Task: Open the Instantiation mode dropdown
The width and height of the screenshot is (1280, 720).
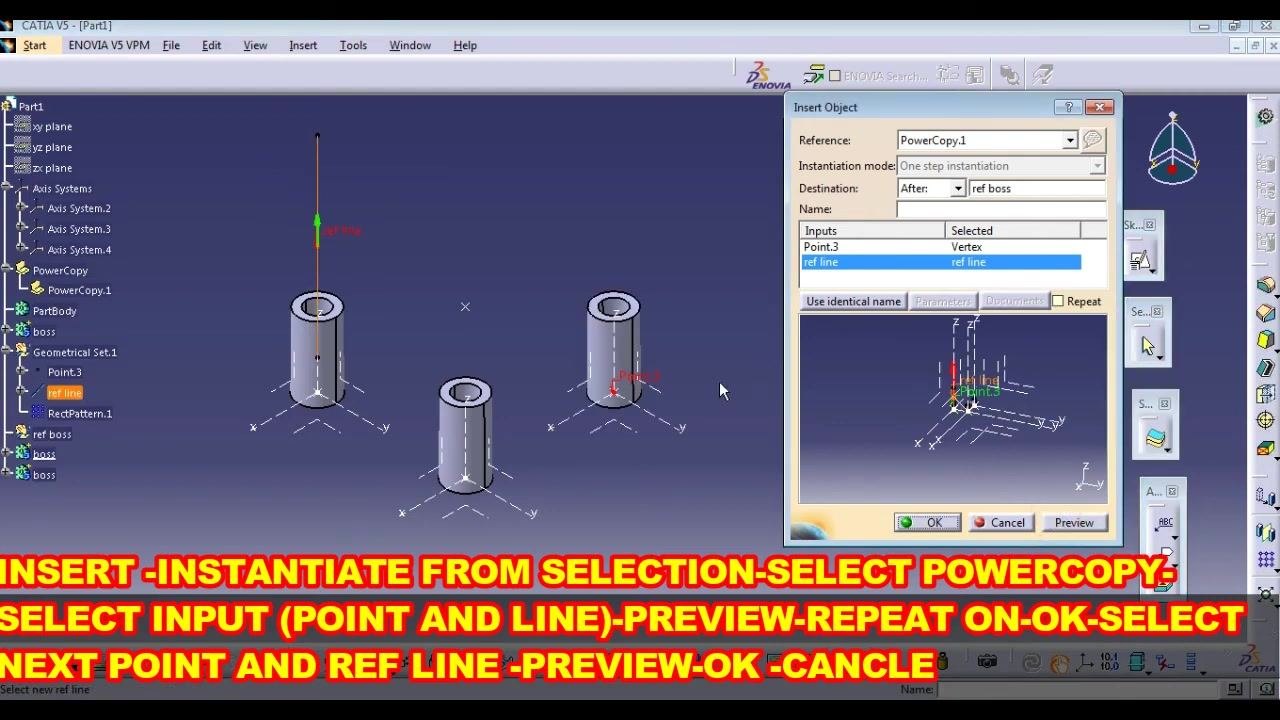Action: click(x=1097, y=166)
